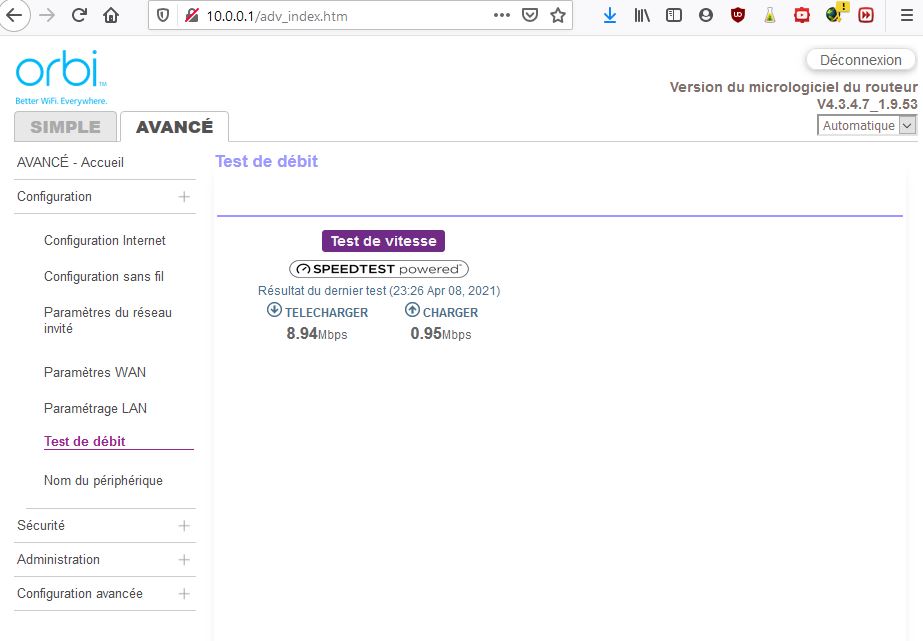Expand the Administration section
The image size is (923, 641).
[x=184, y=560]
